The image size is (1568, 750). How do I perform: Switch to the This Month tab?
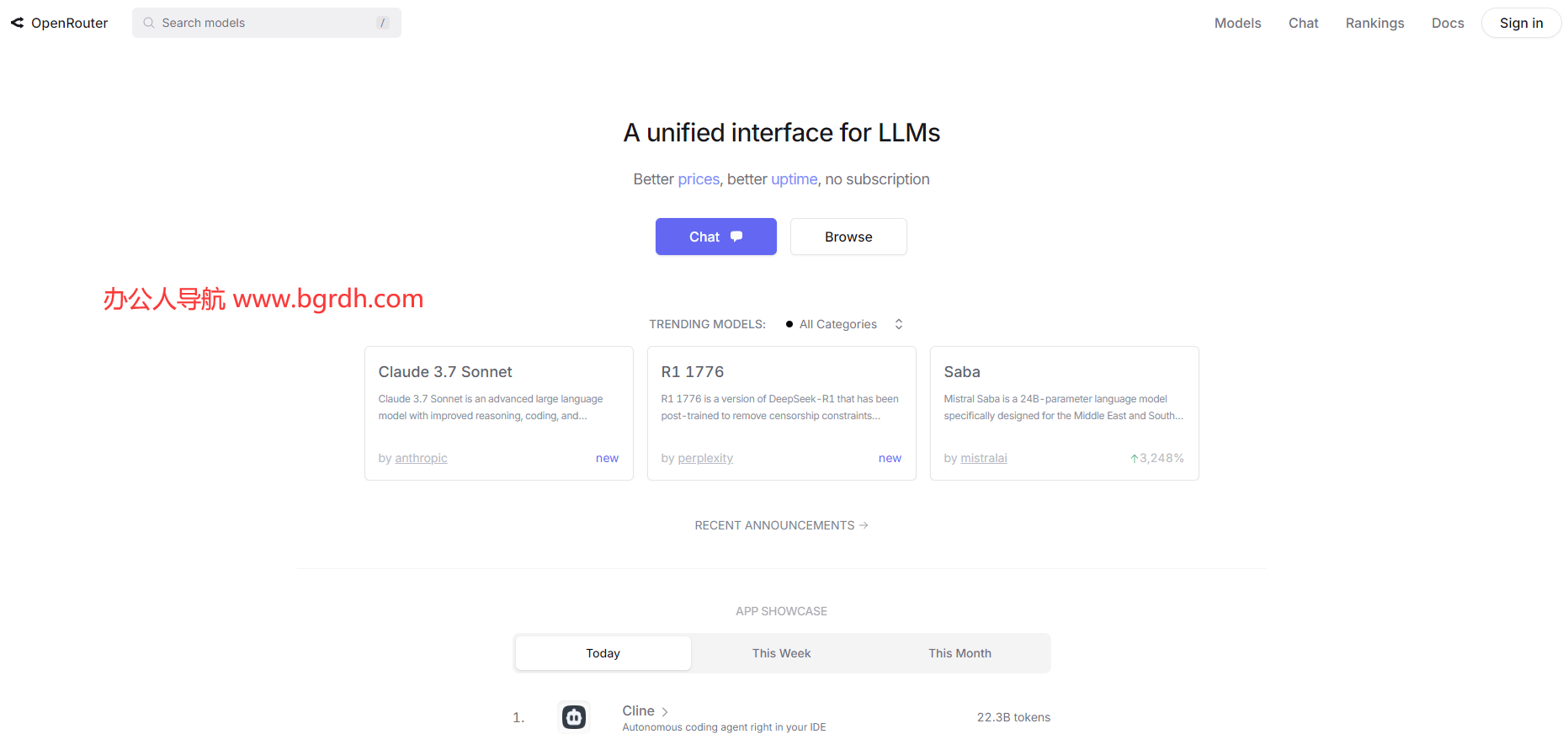(x=959, y=653)
